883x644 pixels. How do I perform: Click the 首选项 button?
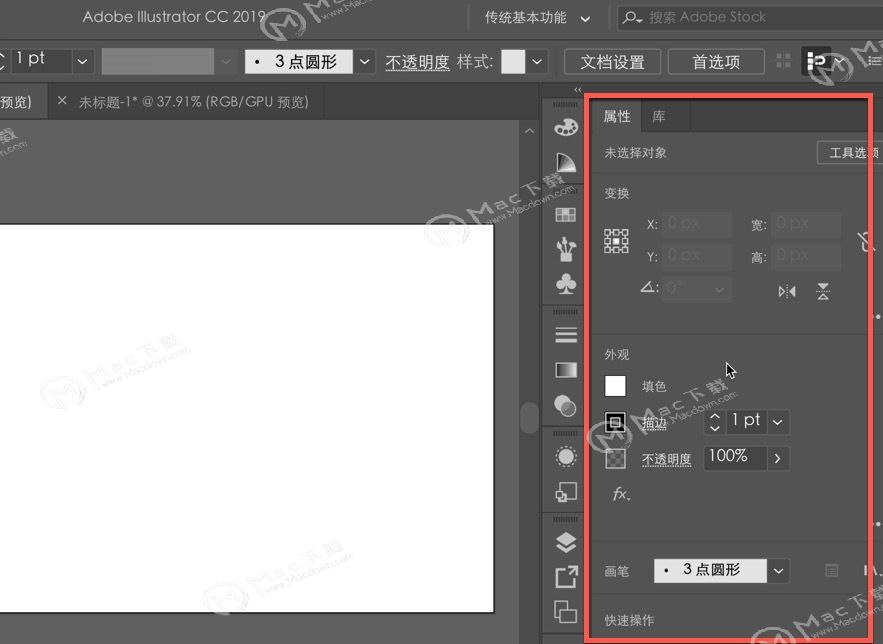click(716, 61)
